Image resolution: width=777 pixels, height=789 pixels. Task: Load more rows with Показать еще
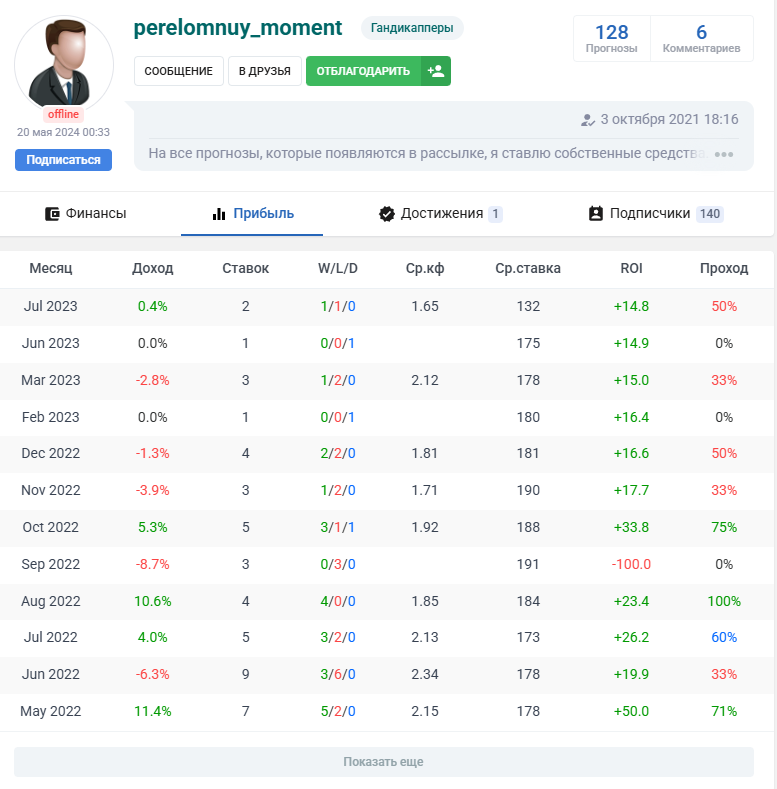click(x=383, y=762)
